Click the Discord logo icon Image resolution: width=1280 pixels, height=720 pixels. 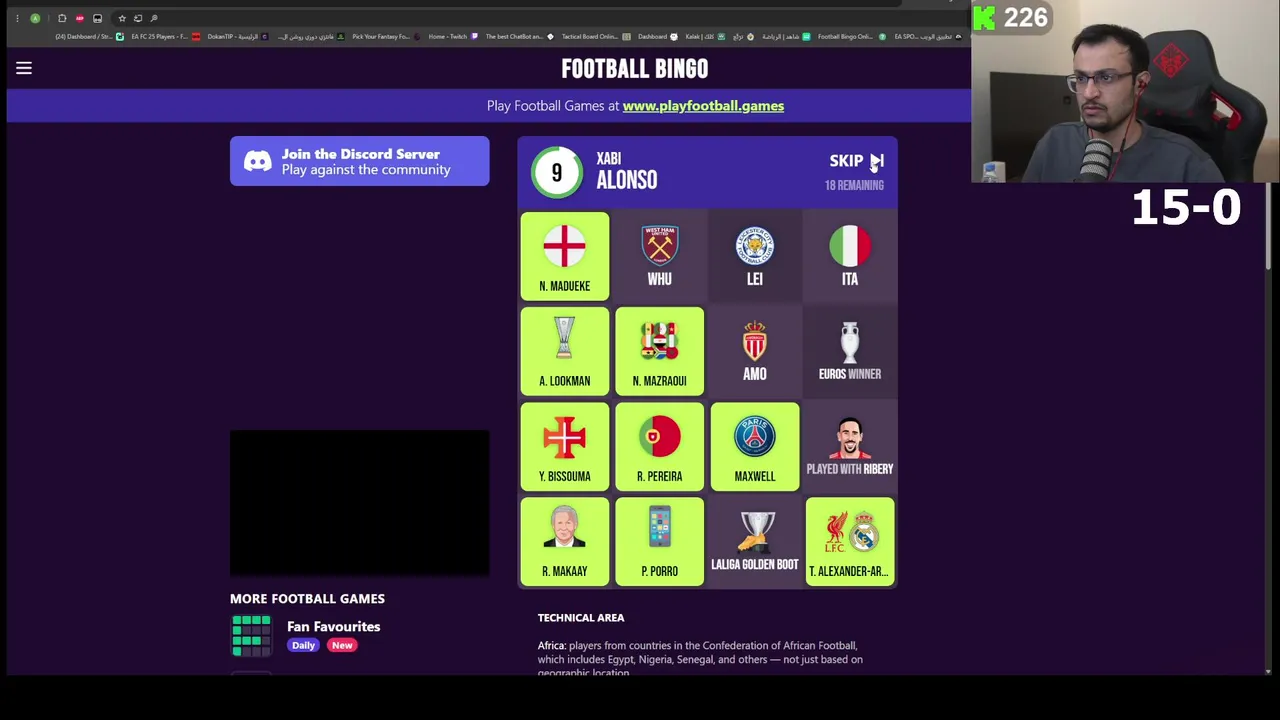(x=257, y=161)
